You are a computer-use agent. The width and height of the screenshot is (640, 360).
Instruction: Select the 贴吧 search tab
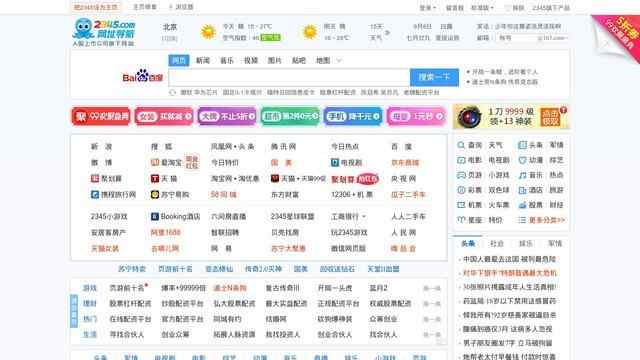(299, 60)
